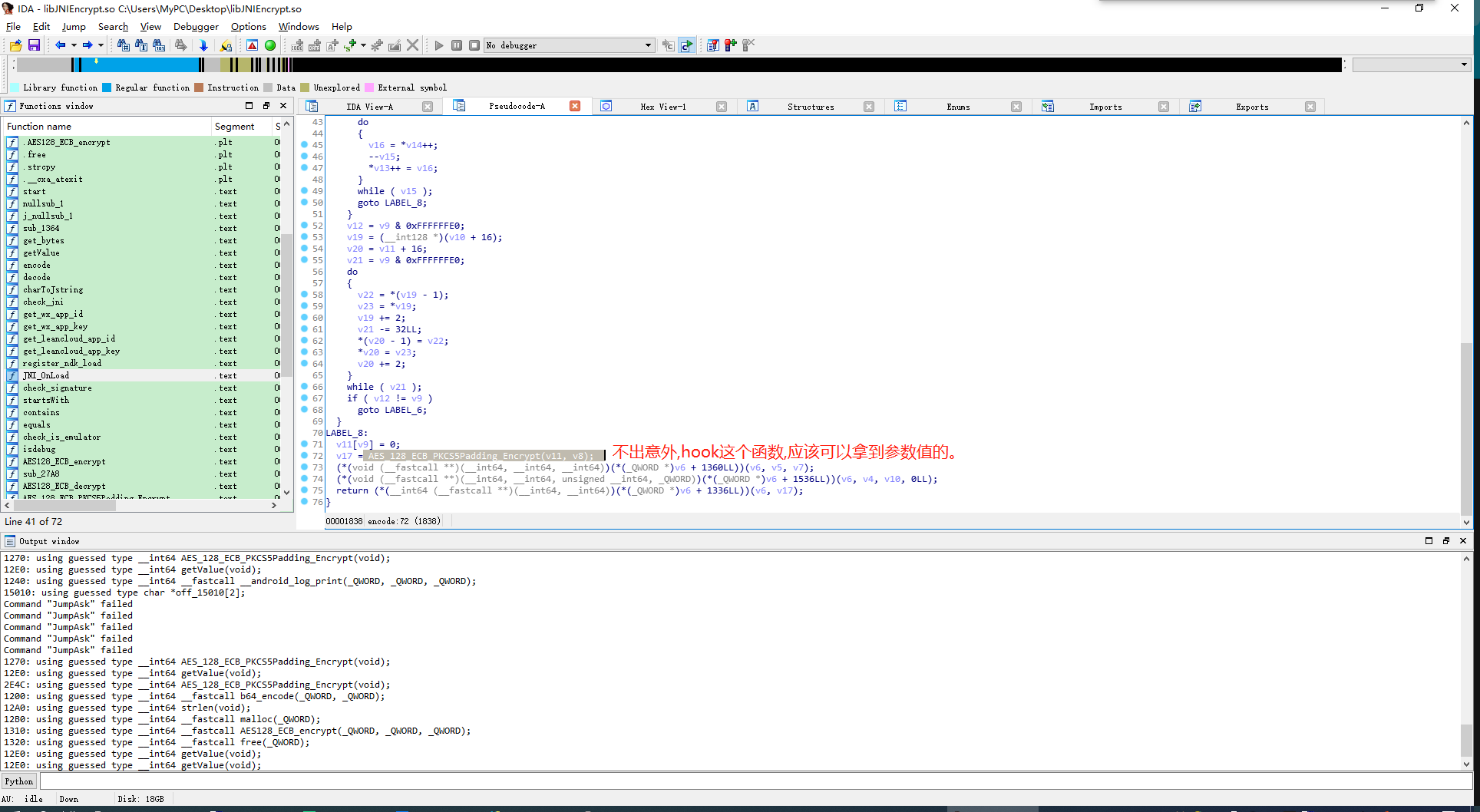Jump back with the blue left arrow
The height and width of the screenshot is (812, 1480).
point(60,45)
